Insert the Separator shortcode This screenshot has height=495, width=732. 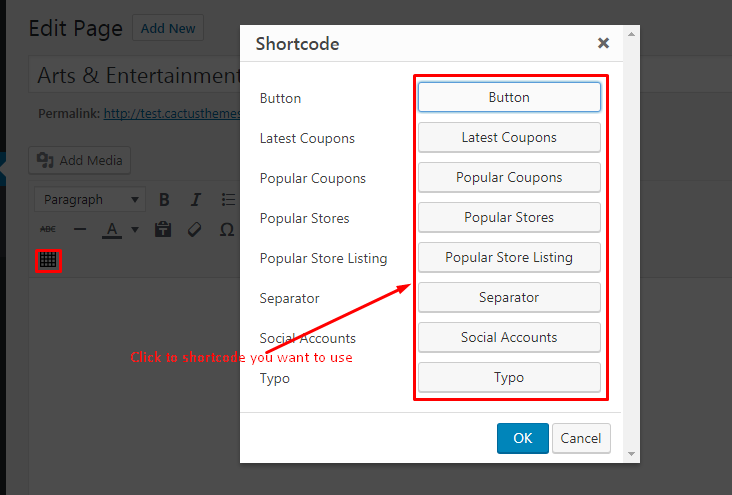pos(509,297)
